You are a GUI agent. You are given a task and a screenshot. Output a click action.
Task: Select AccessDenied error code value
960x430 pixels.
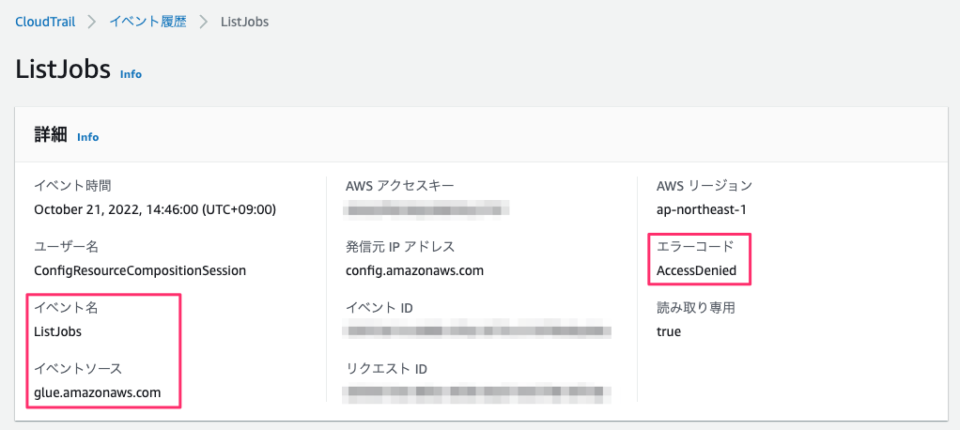[696, 271]
